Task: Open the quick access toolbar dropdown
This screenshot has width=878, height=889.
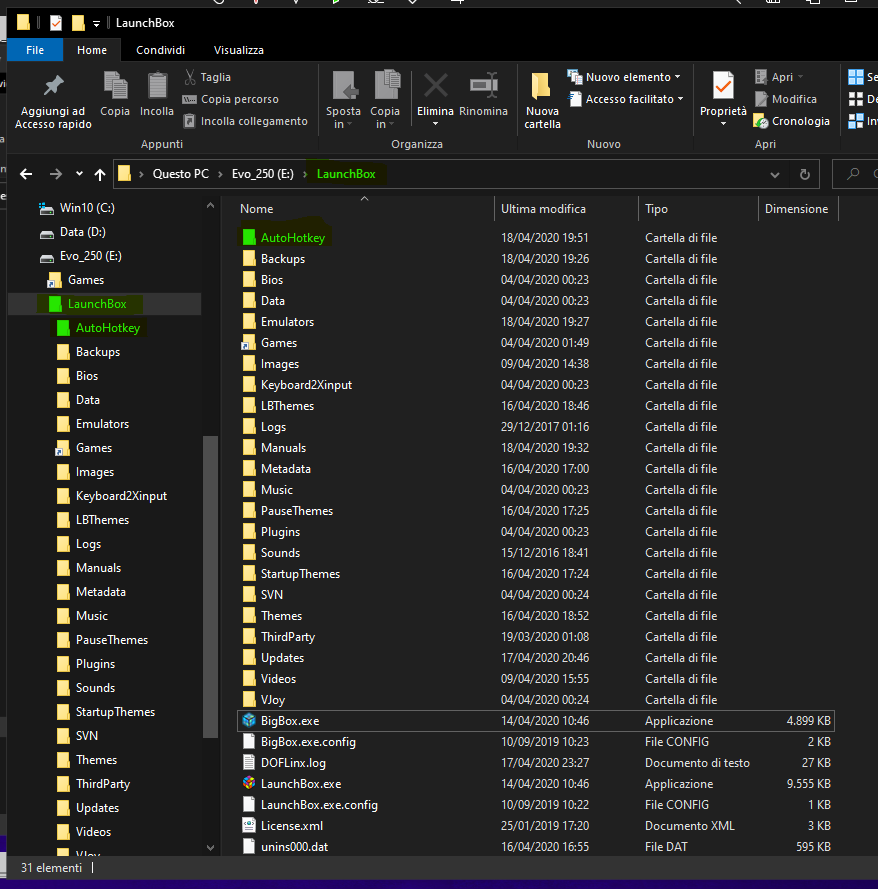Action: [96, 23]
